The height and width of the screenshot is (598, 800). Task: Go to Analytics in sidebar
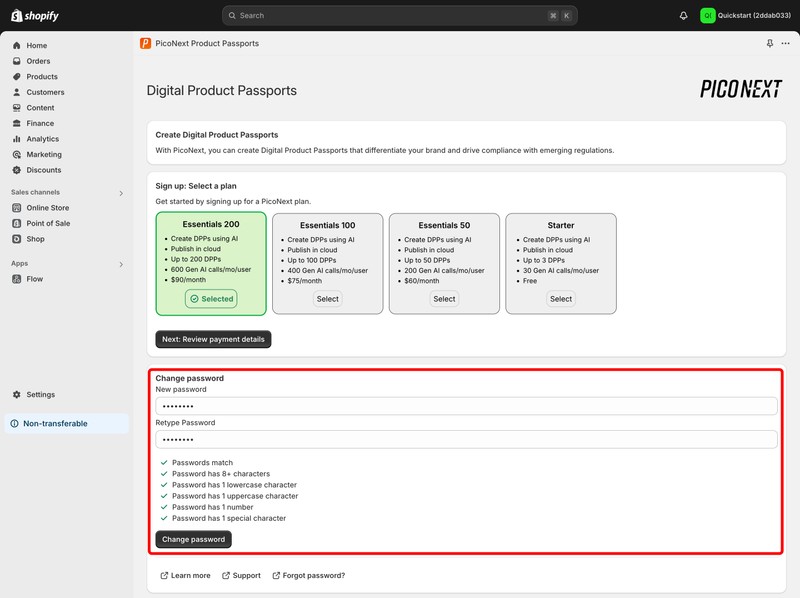pos(42,139)
